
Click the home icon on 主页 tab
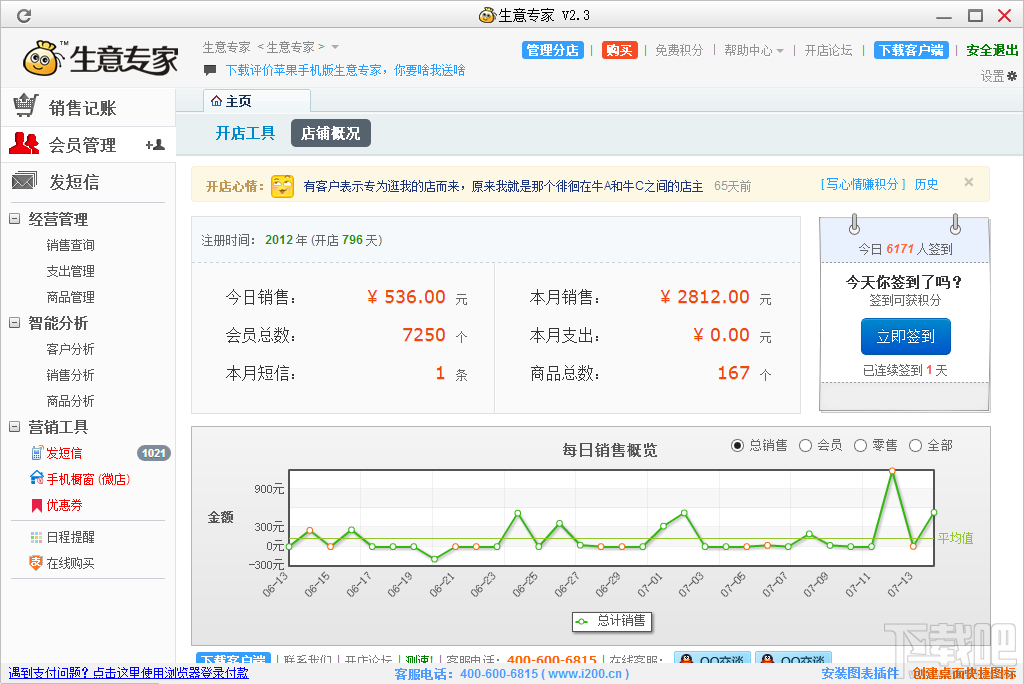(216, 101)
